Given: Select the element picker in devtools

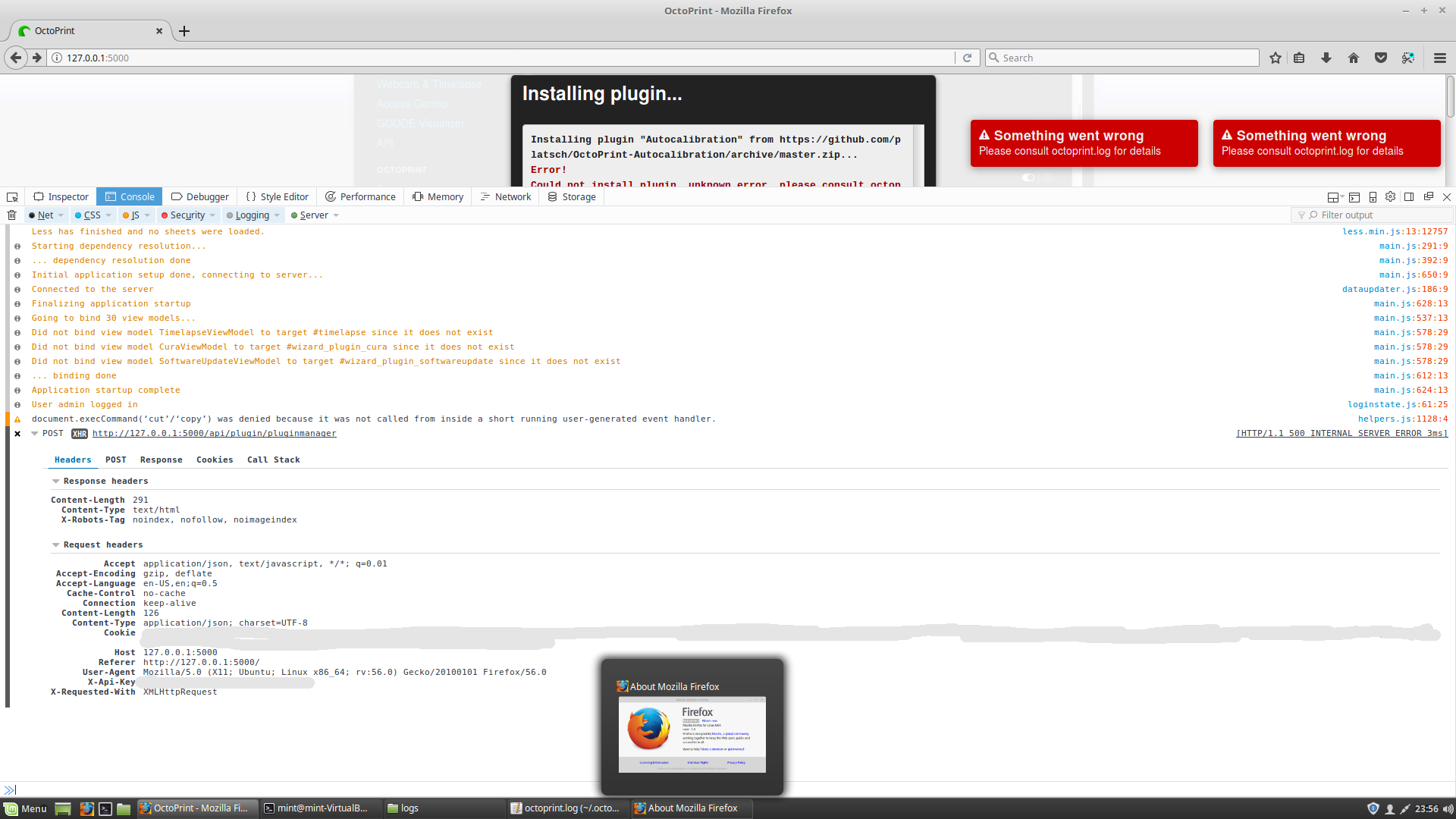Looking at the screenshot, I should [x=12, y=196].
